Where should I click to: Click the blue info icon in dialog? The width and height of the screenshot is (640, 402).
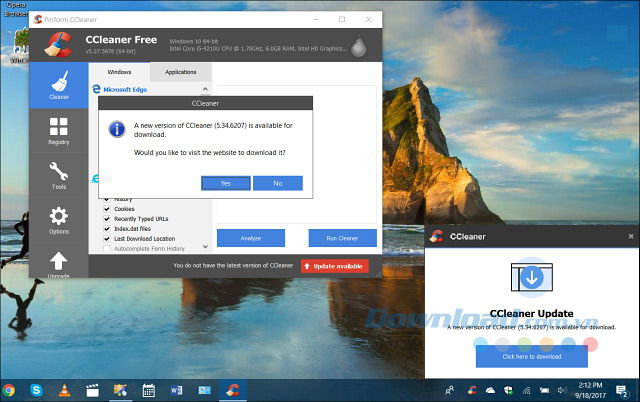click(117, 129)
